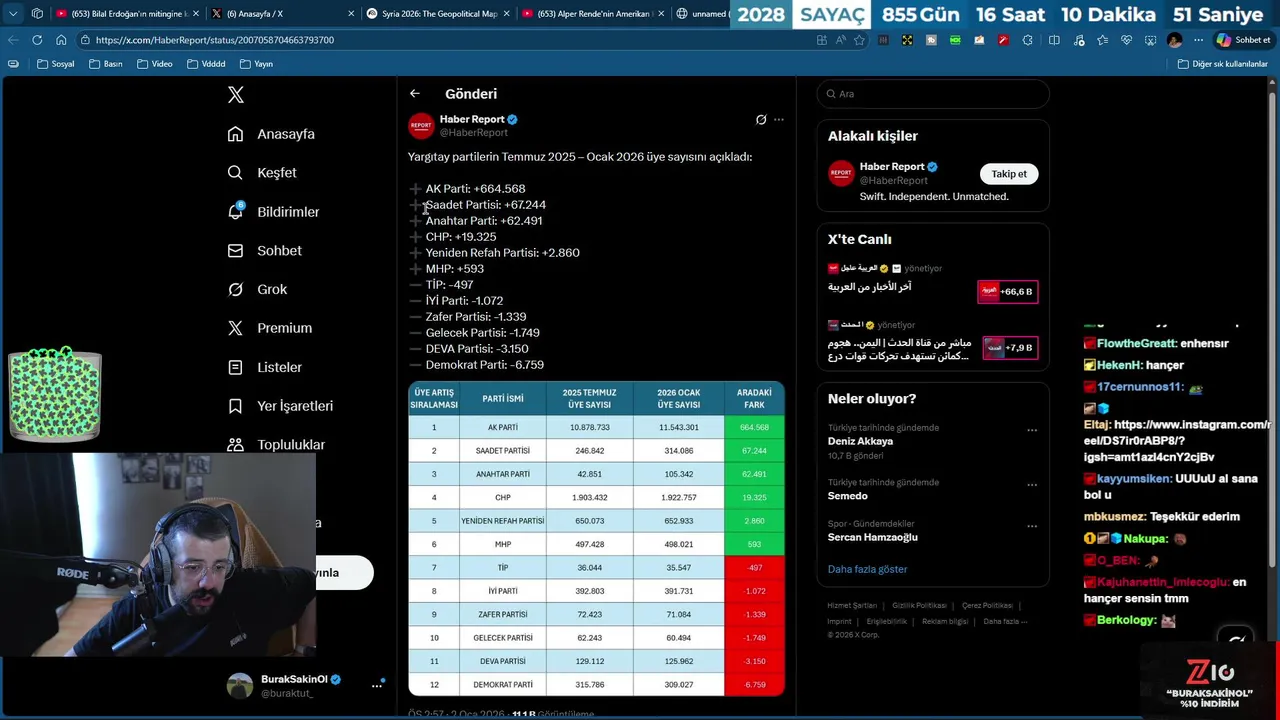
Task: Open favorites list icon
Action: pos(1102,40)
